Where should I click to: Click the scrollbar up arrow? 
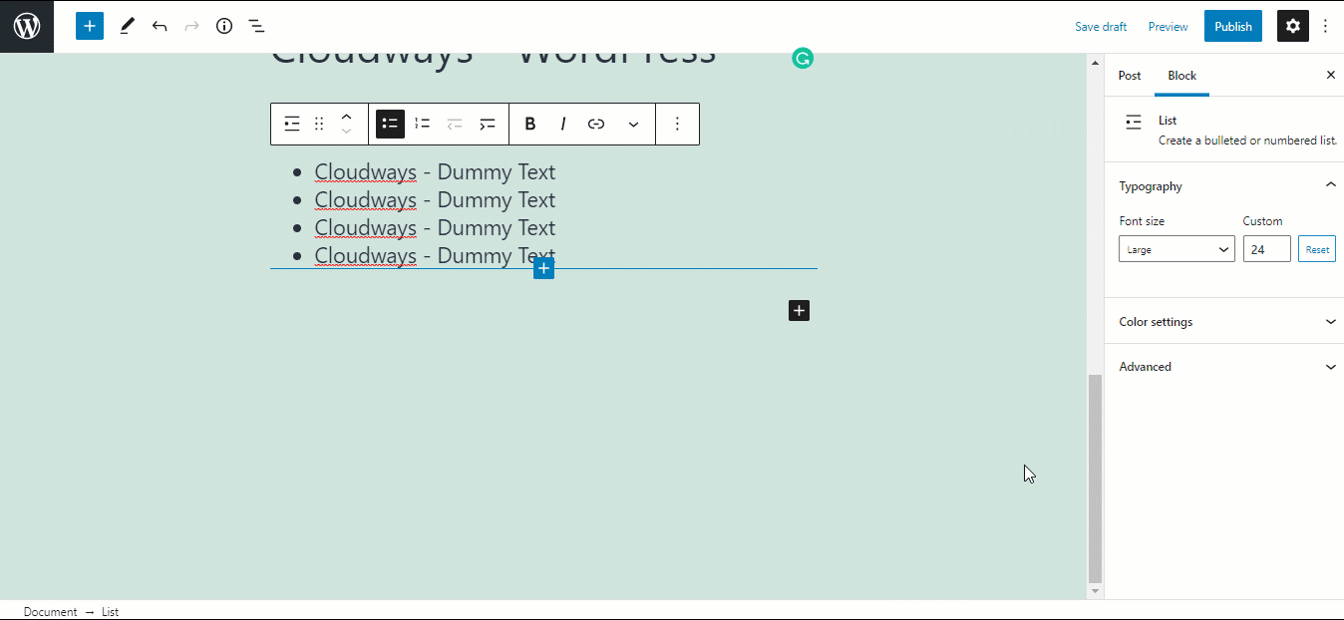pos(1095,63)
